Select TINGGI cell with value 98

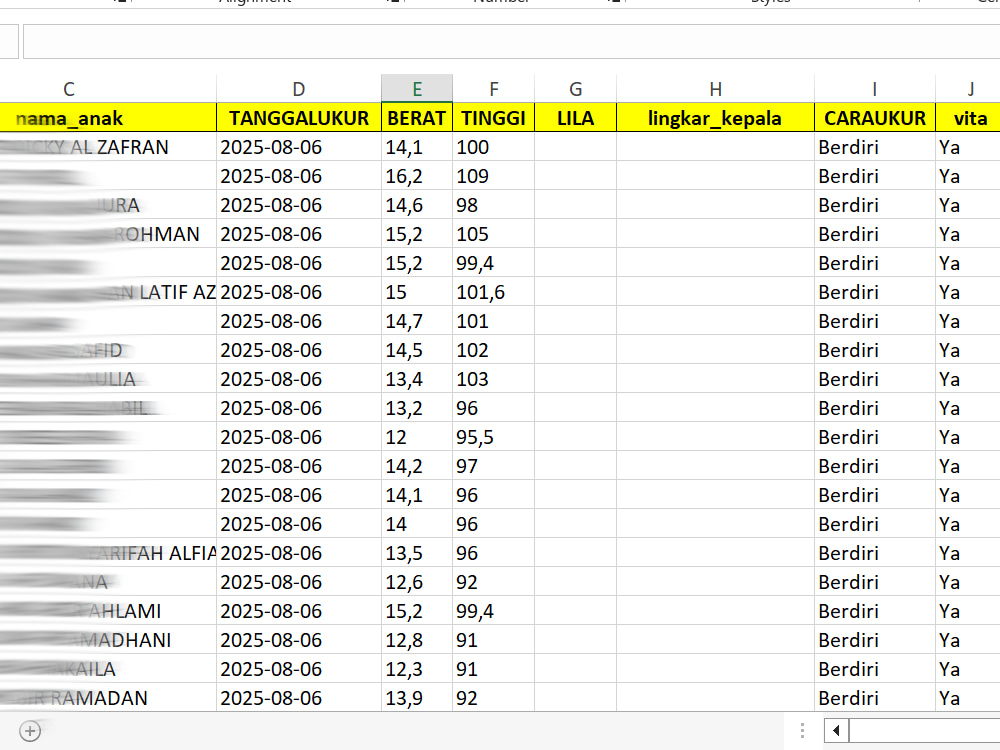coord(494,205)
